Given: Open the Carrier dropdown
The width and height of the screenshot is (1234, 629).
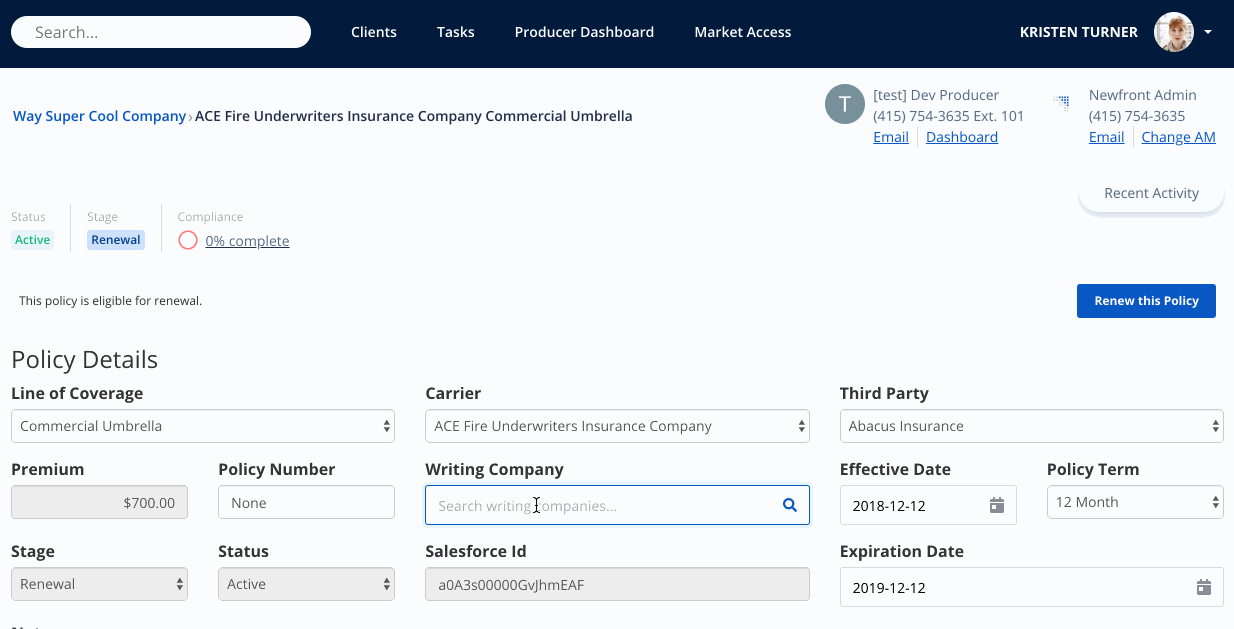Looking at the screenshot, I should pyautogui.click(x=617, y=426).
